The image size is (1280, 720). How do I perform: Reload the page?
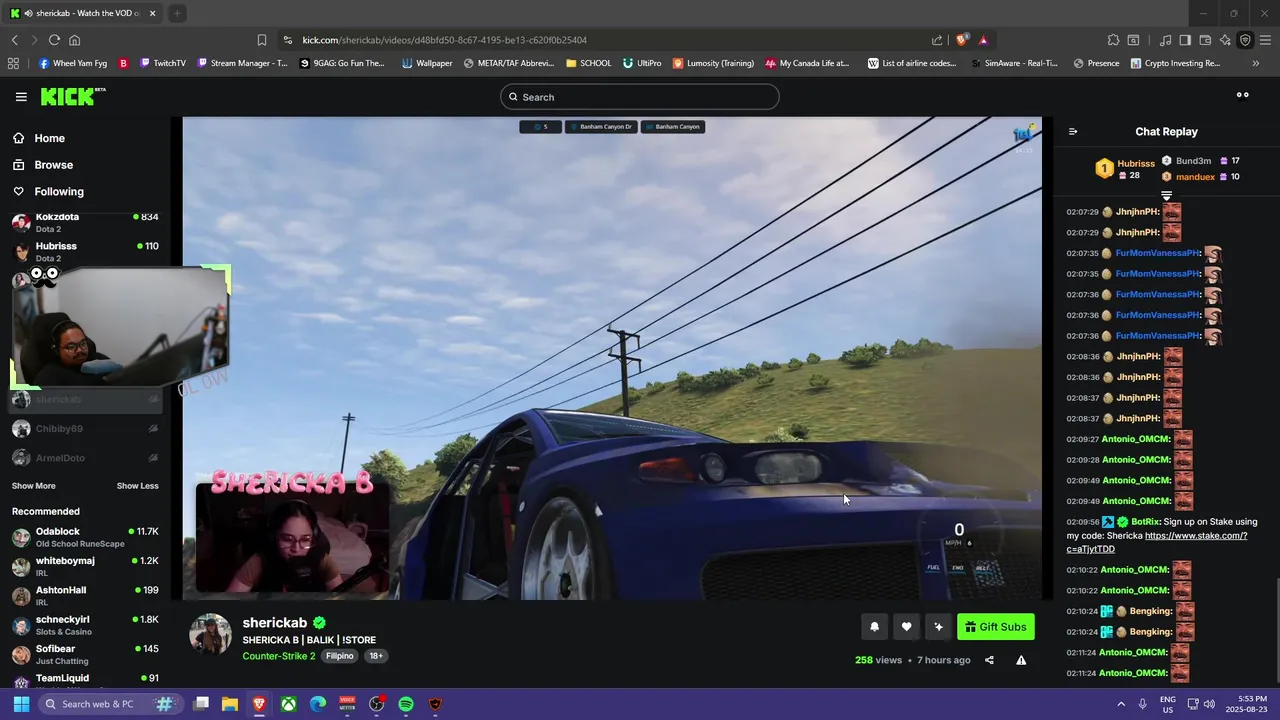pyautogui.click(x=54, y=40)
